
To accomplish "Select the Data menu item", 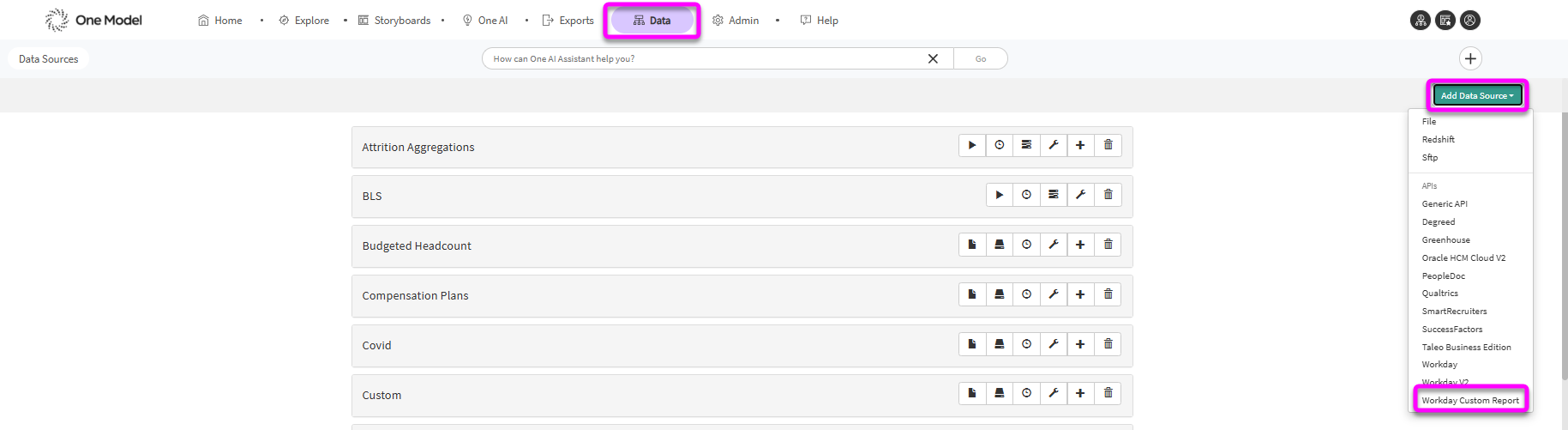I will click(652, 21).
